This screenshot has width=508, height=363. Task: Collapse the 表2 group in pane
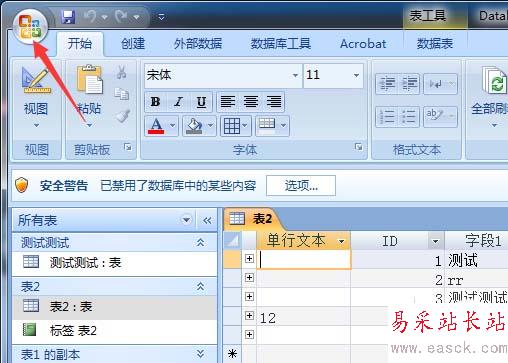[200, 286]
